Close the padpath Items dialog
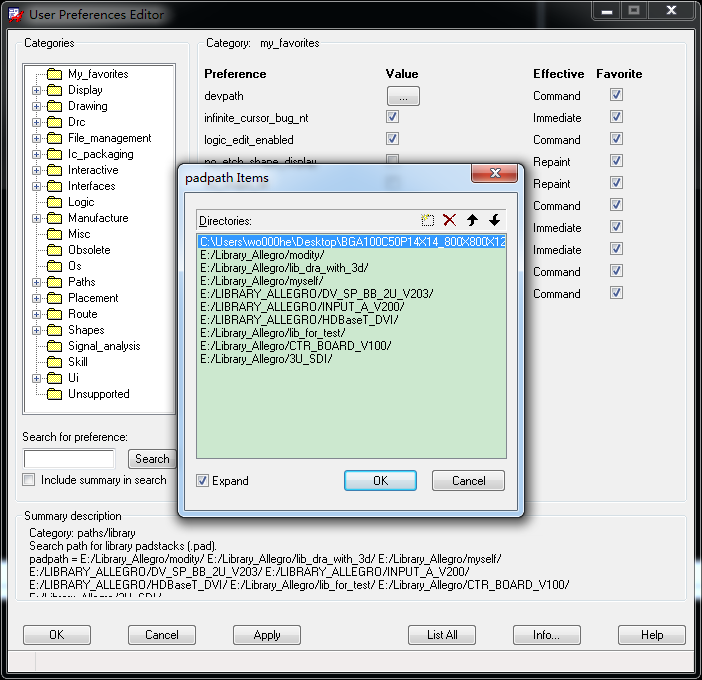 (495, 173)
